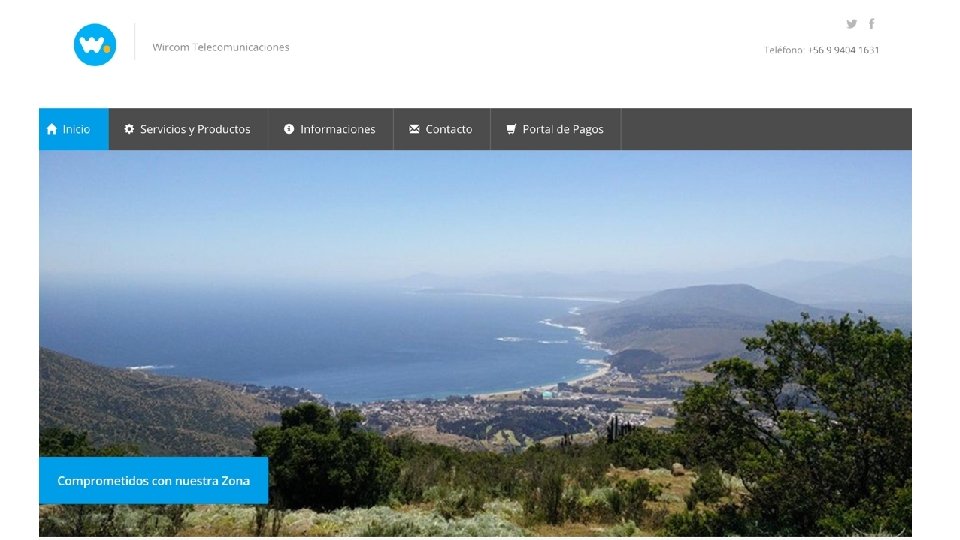Click the info circle icon beside Informaciones
The height and width of the screenshot is (540, 960).
(x=289, y=129)
